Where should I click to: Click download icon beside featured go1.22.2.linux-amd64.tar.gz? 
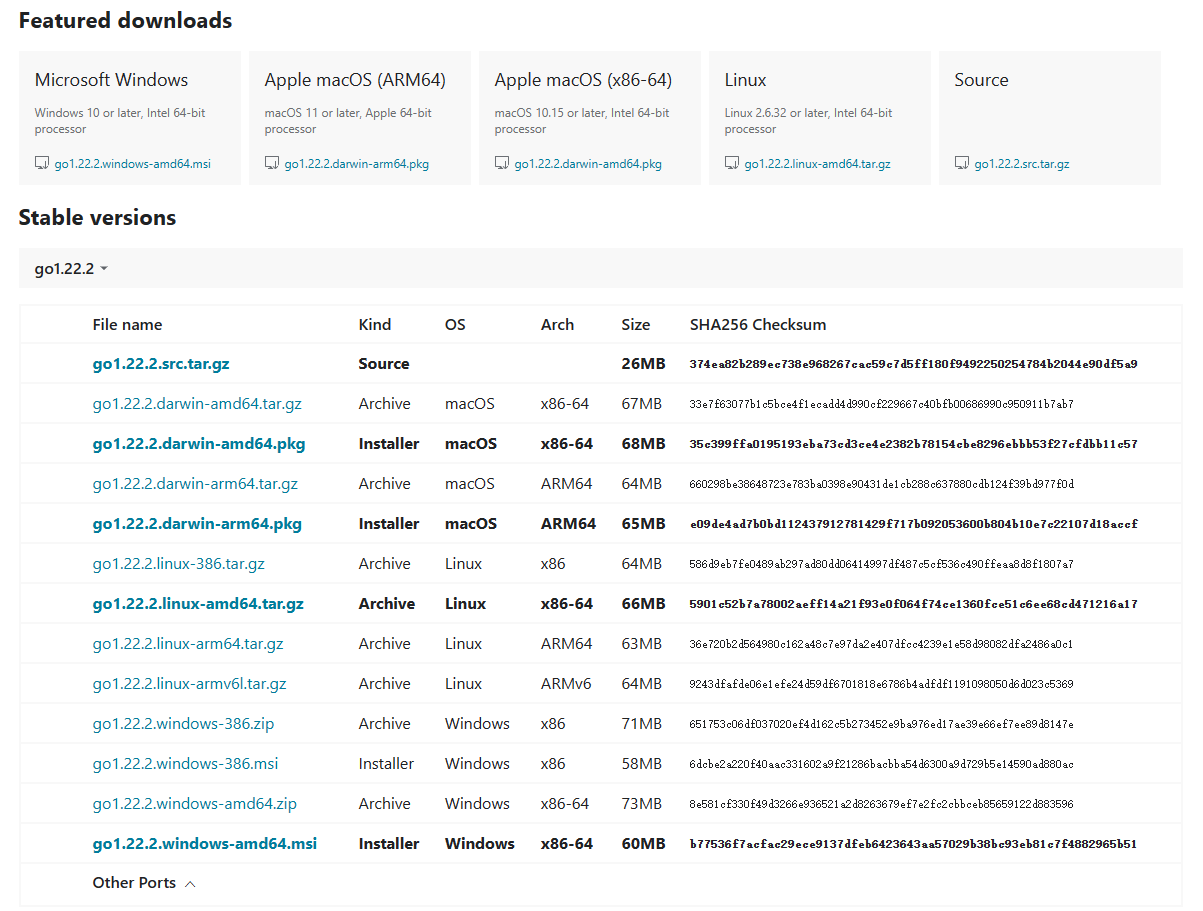pyautogui.click(x=732, y=163)
